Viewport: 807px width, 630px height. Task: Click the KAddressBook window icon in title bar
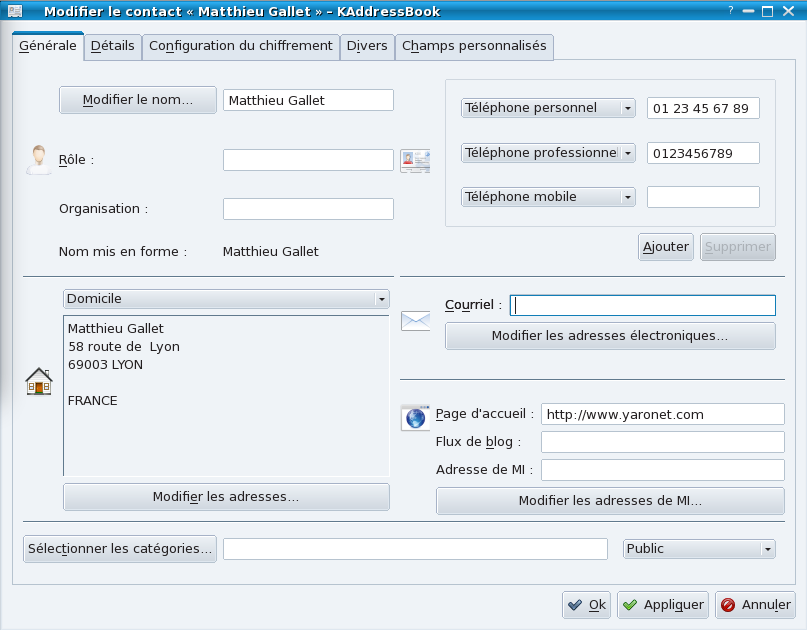pyautogui.click(x=15, y=11)
